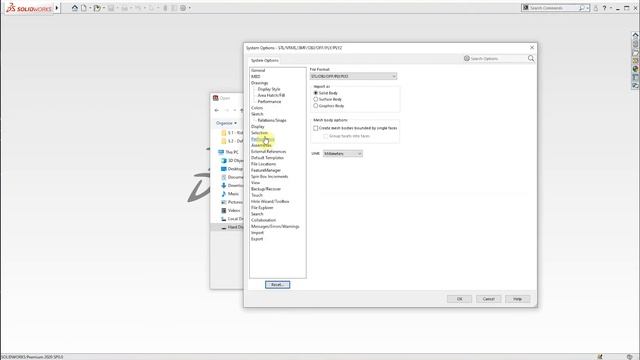This screenshot has width=640, height=360.
Task: Click the back arrow in the Open dialog
Action: [217, 110]
